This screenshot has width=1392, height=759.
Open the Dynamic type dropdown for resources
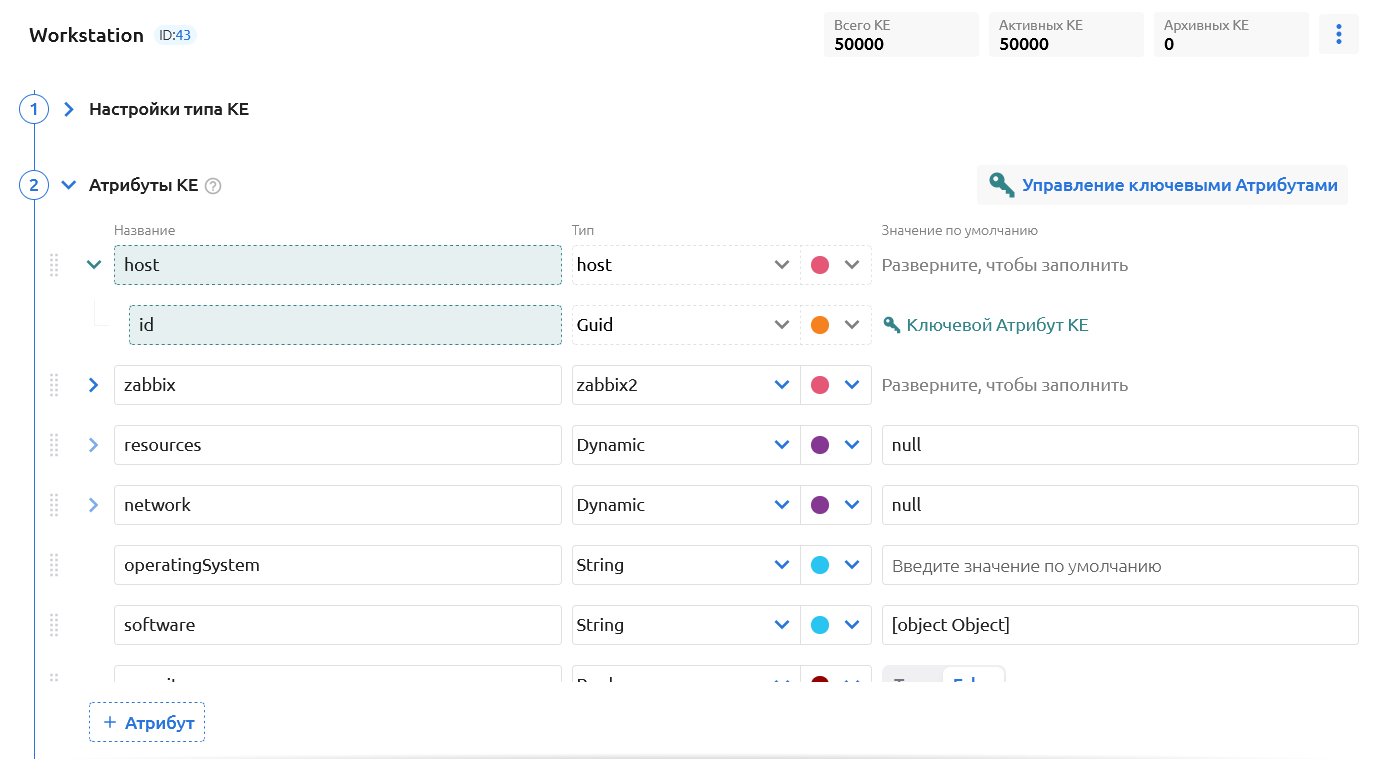point(782,445)
